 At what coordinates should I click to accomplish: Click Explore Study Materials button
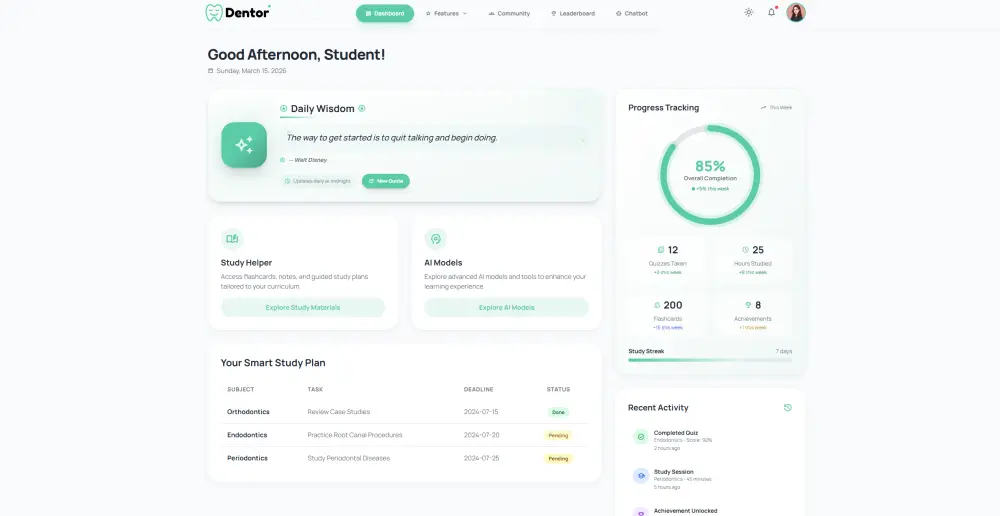pos(303,307)
